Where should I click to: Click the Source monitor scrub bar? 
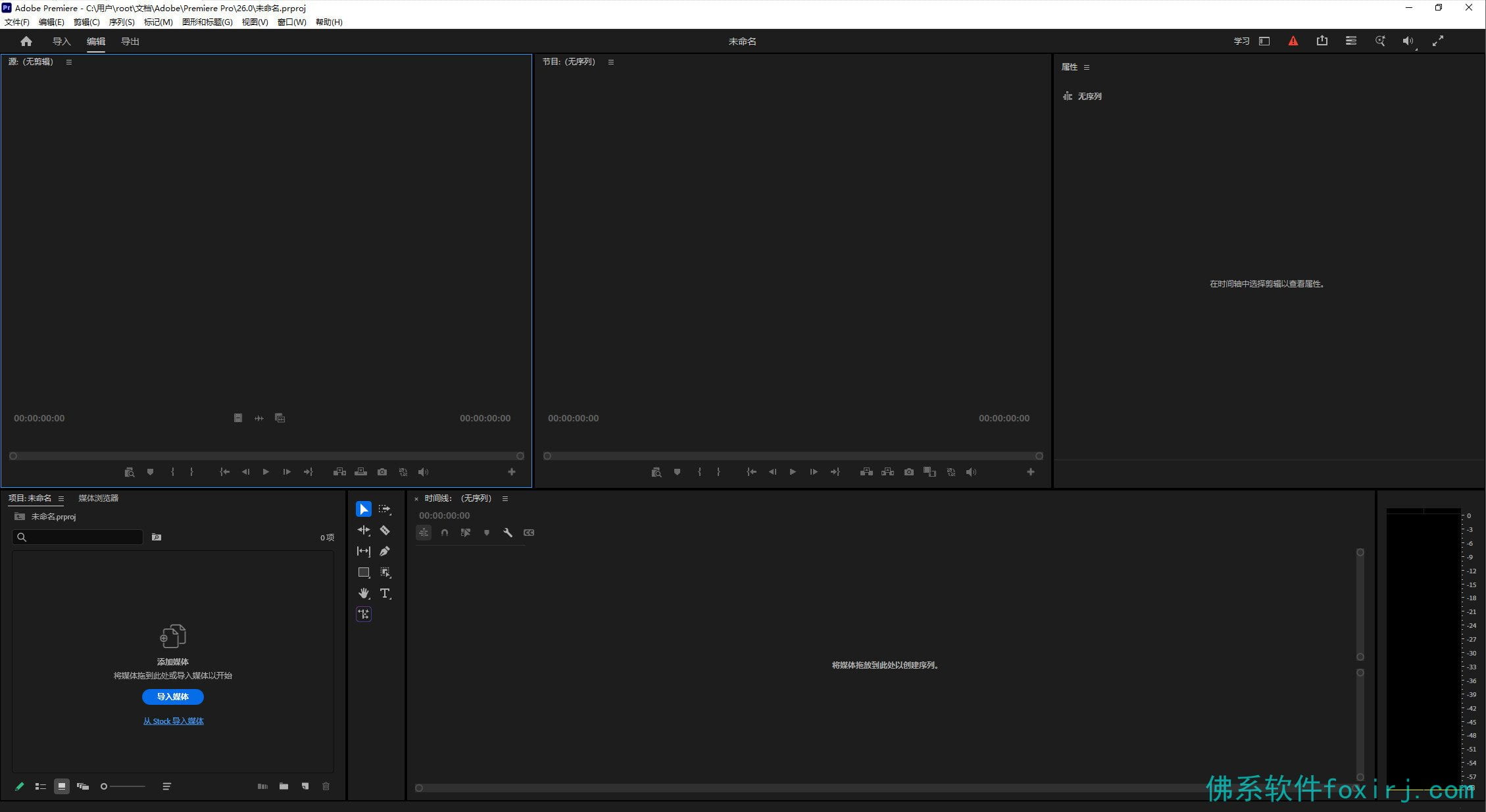click(266, 456)
